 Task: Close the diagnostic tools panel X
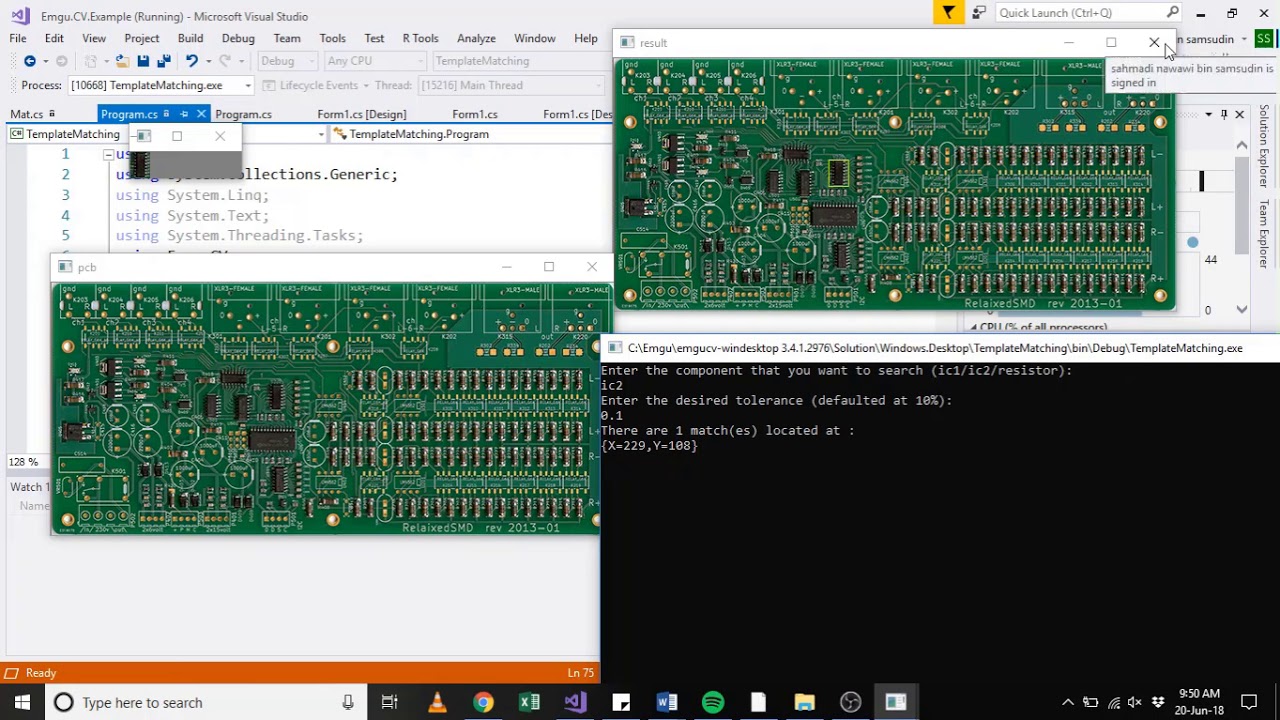pyautogui.click(x=1240, y=115)
